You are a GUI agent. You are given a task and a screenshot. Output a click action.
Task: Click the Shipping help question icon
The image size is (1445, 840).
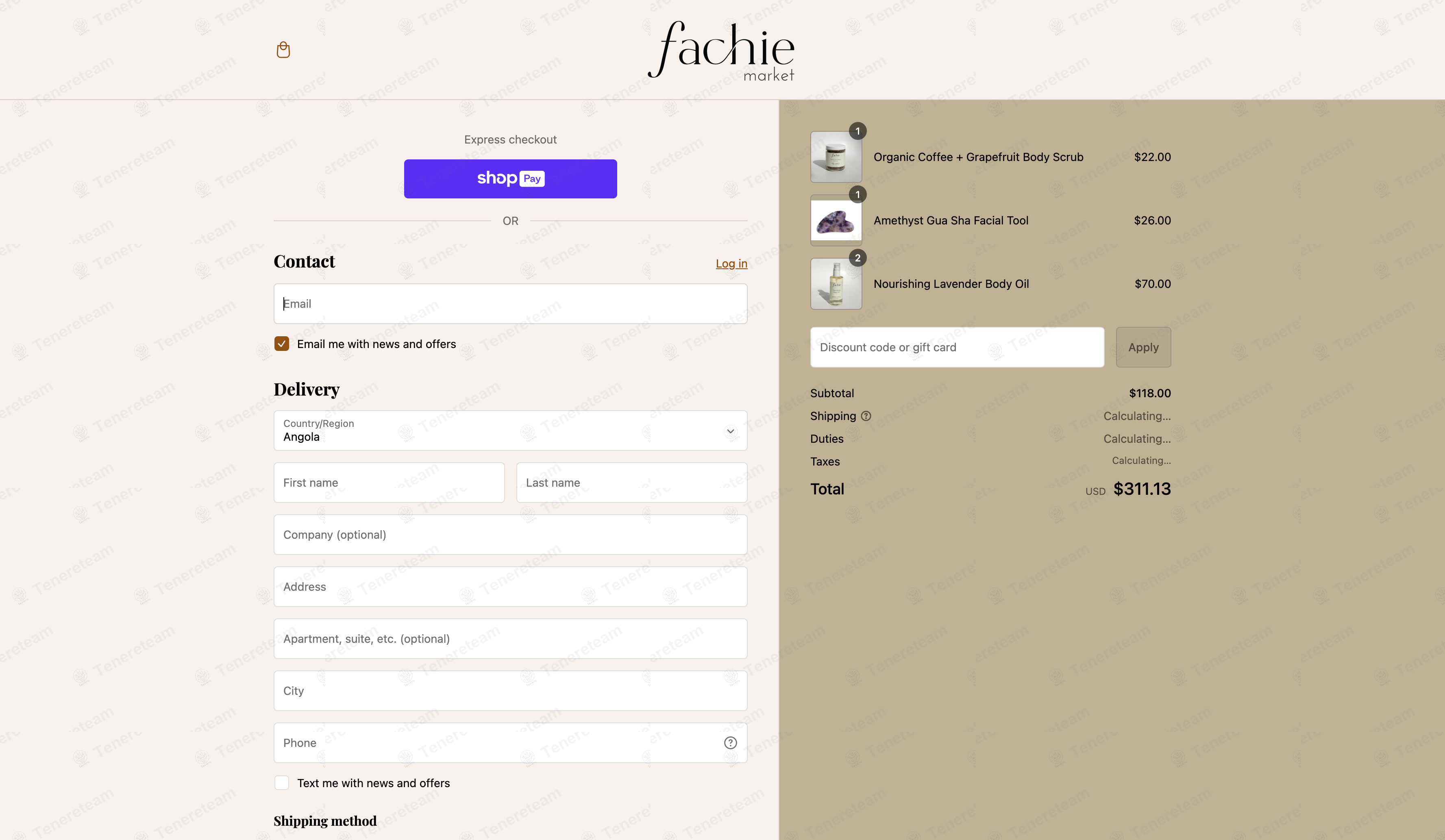pos(866,416)
